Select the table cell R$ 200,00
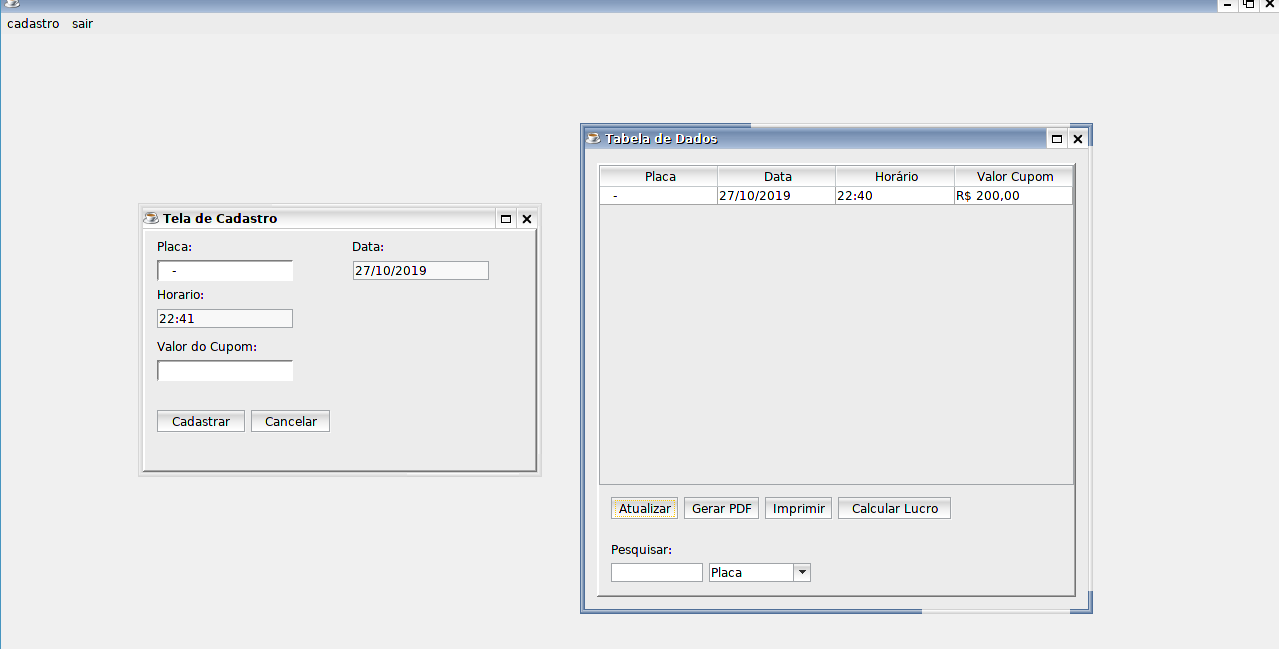This screenshot has height=649, width=1279. 1014,196
